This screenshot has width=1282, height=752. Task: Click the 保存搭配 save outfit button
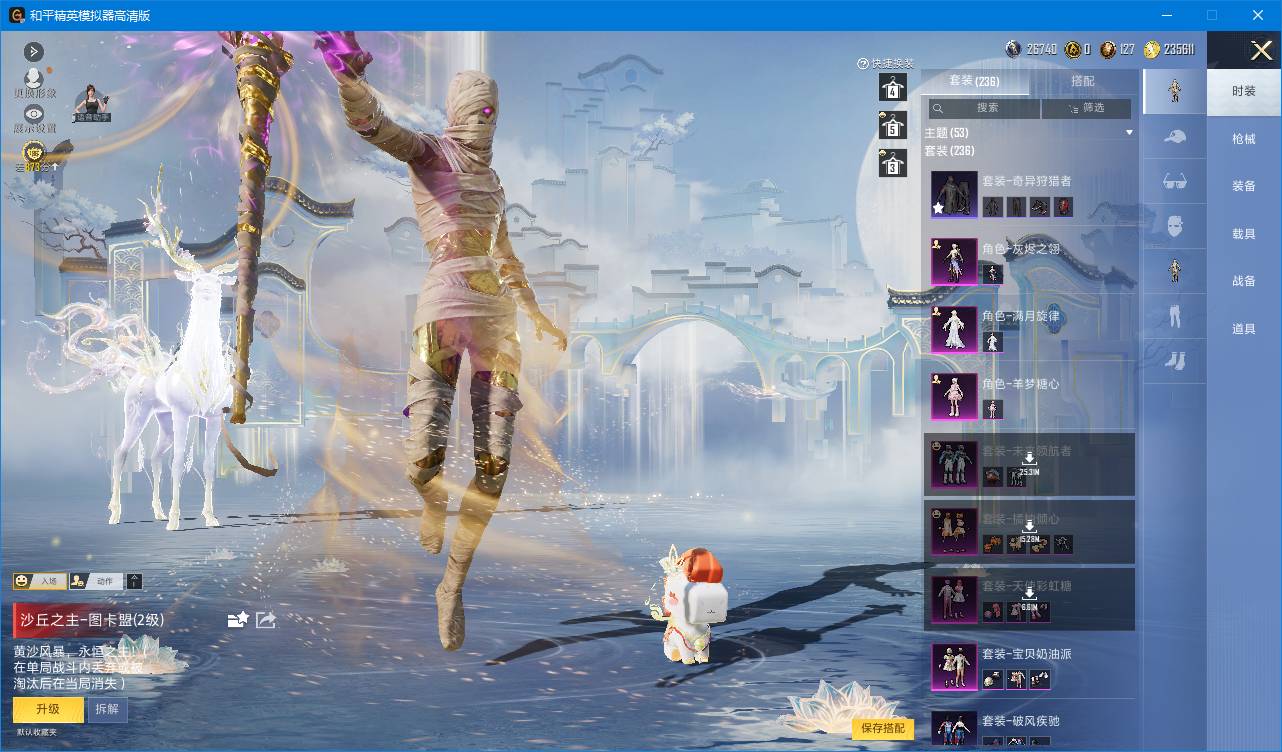pos(883,728)
